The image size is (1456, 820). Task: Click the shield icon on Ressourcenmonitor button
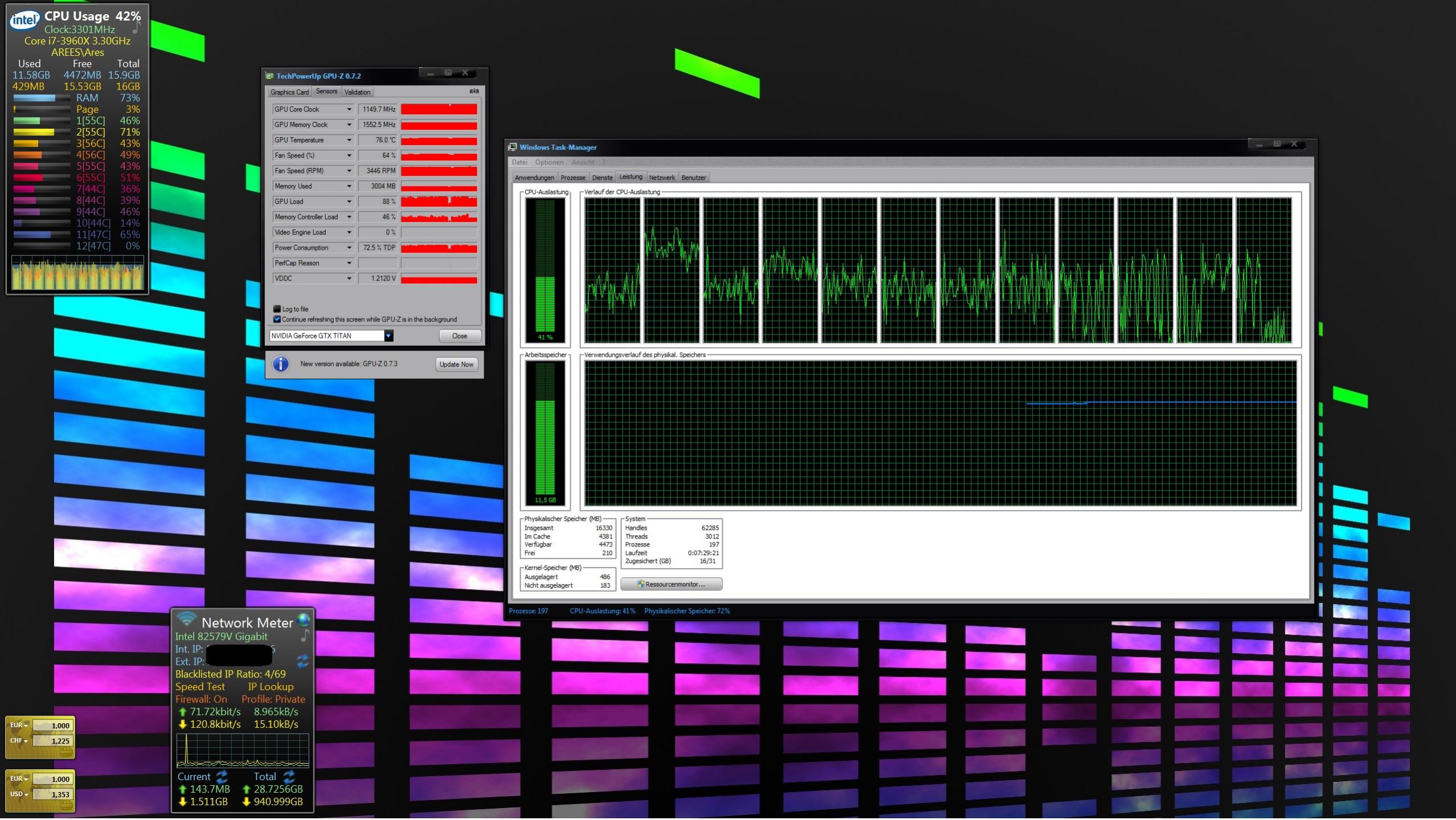tap(641, 584)
